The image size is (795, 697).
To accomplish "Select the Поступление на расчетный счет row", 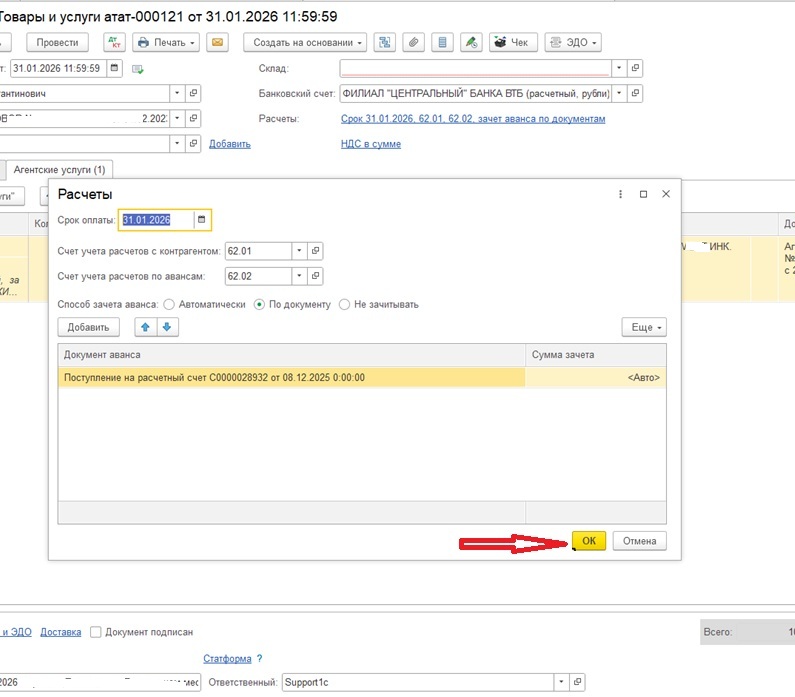I will (290, 378).
